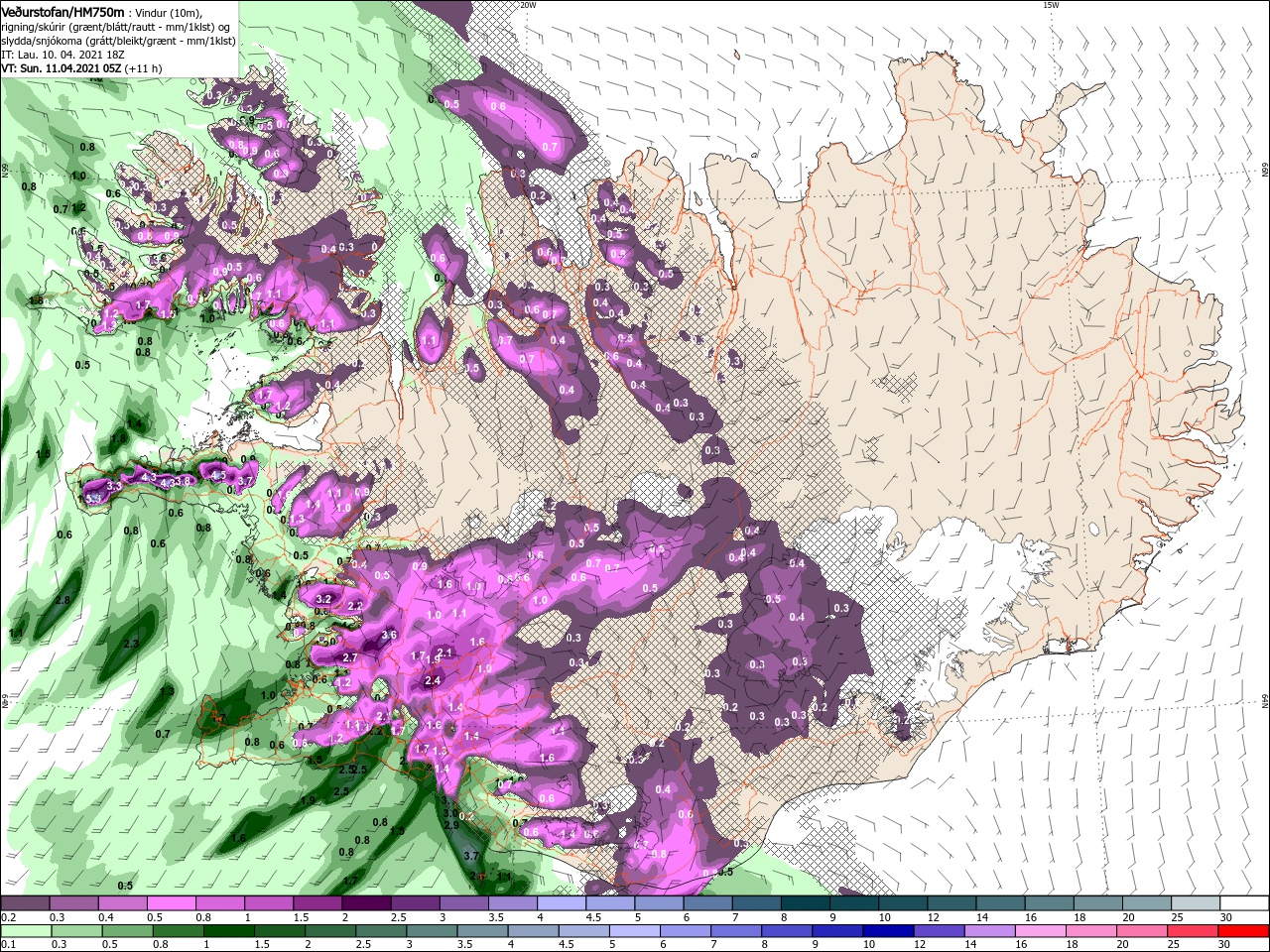Screen dimensions: 1270x952
Task: Click the snowfall value '3.6' on the map
Action: coord(389,635)
